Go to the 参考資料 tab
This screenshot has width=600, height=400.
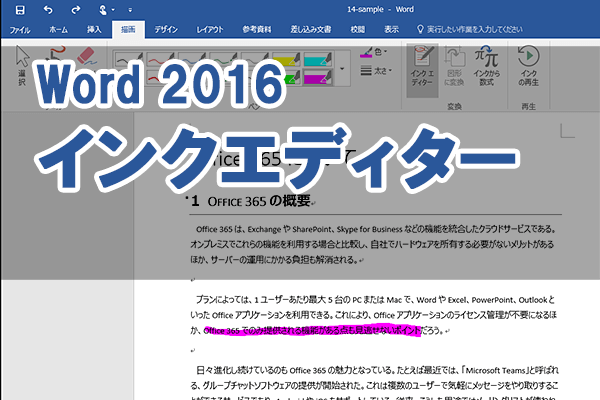(x=257, y=29)
